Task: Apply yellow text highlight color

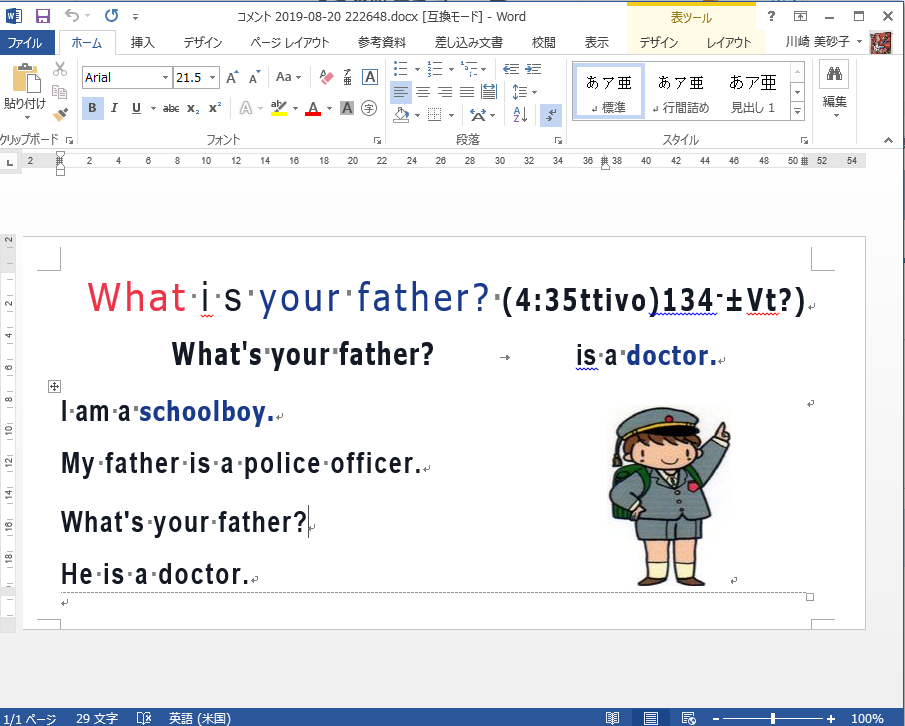Action: 279,108
